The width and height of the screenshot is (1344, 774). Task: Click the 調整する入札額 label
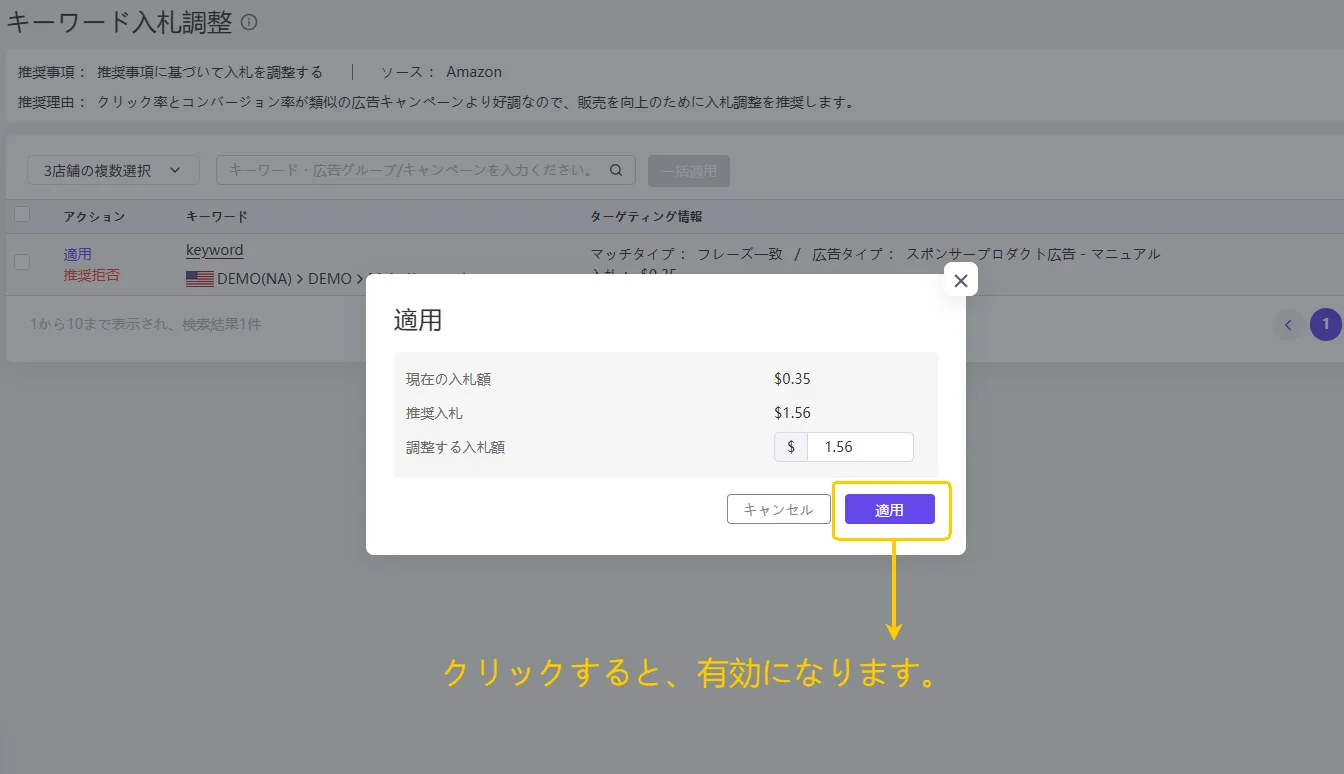(455, 447)
